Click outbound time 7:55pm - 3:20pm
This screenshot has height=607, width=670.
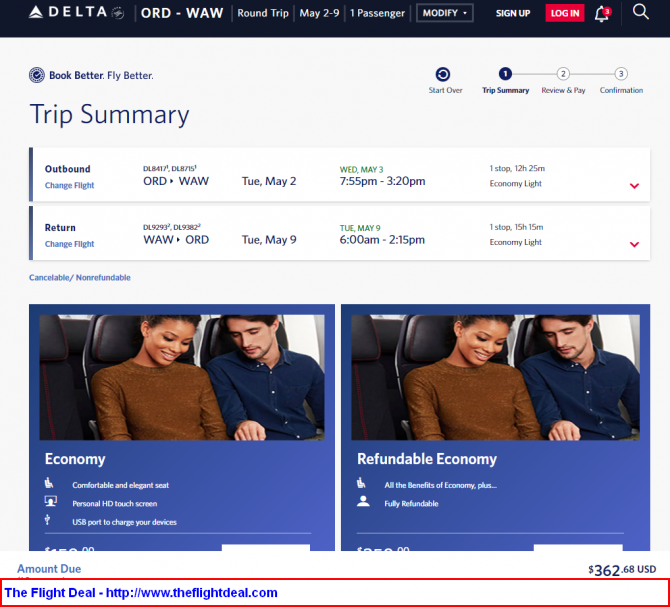382,181
